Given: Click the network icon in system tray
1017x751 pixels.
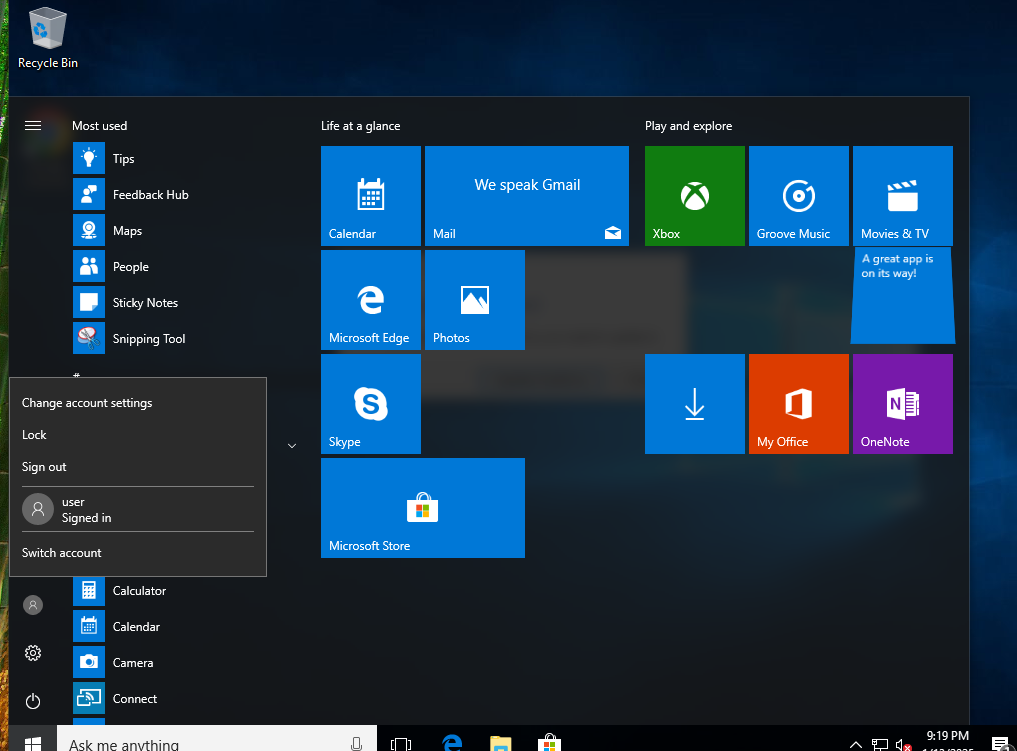Looking at the screenshot, I should [879, 745].
